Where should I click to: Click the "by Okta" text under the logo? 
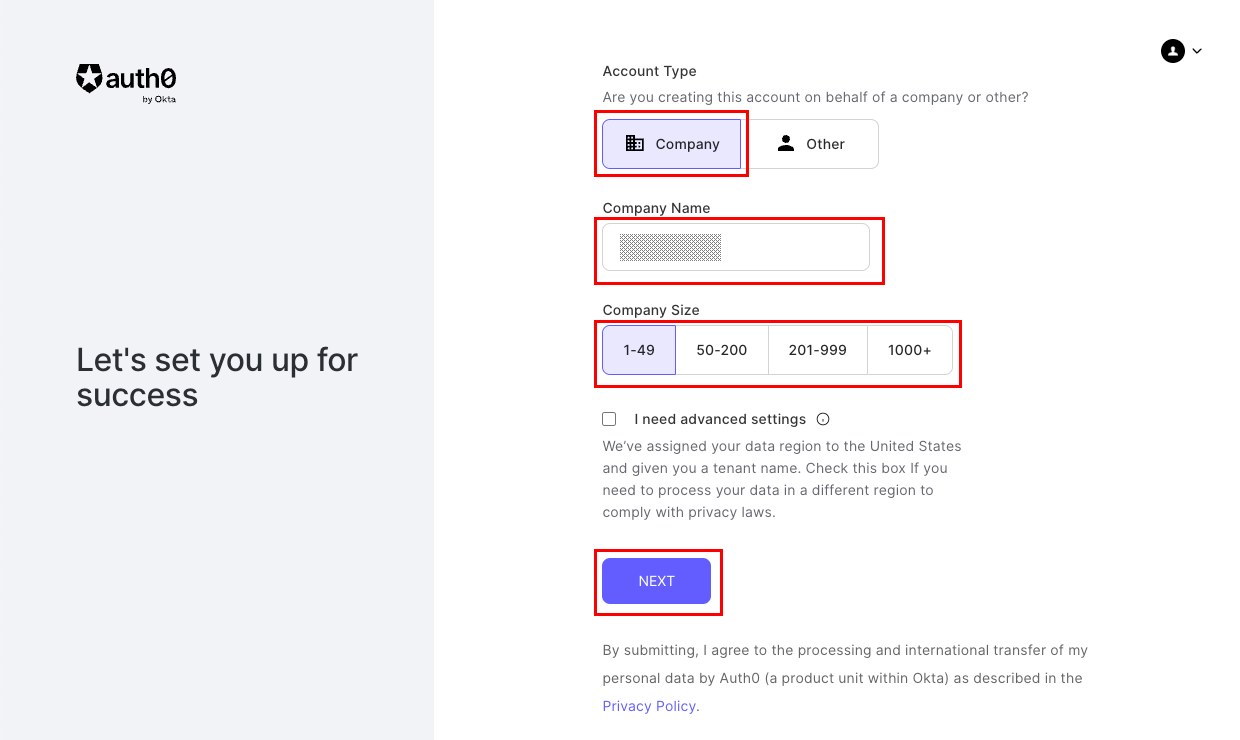(x=159, y=99)
